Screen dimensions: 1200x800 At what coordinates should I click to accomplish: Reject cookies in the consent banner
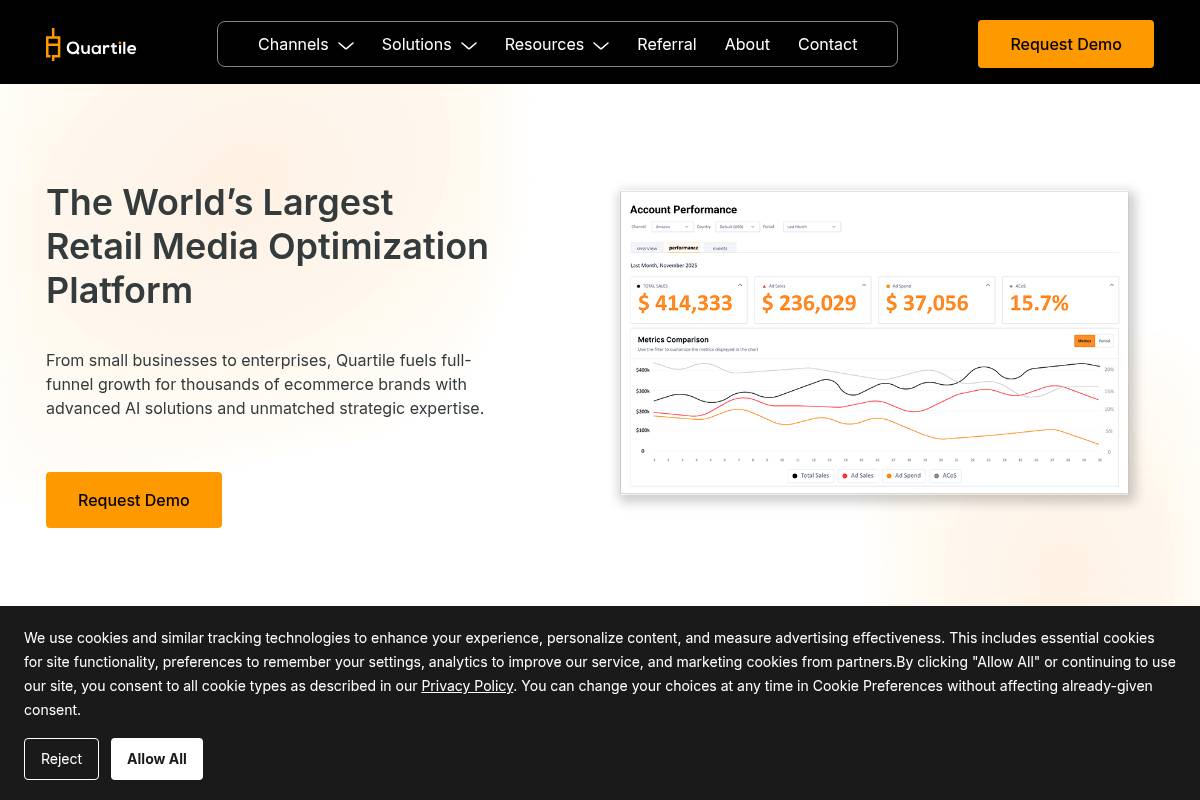(61, 759)
